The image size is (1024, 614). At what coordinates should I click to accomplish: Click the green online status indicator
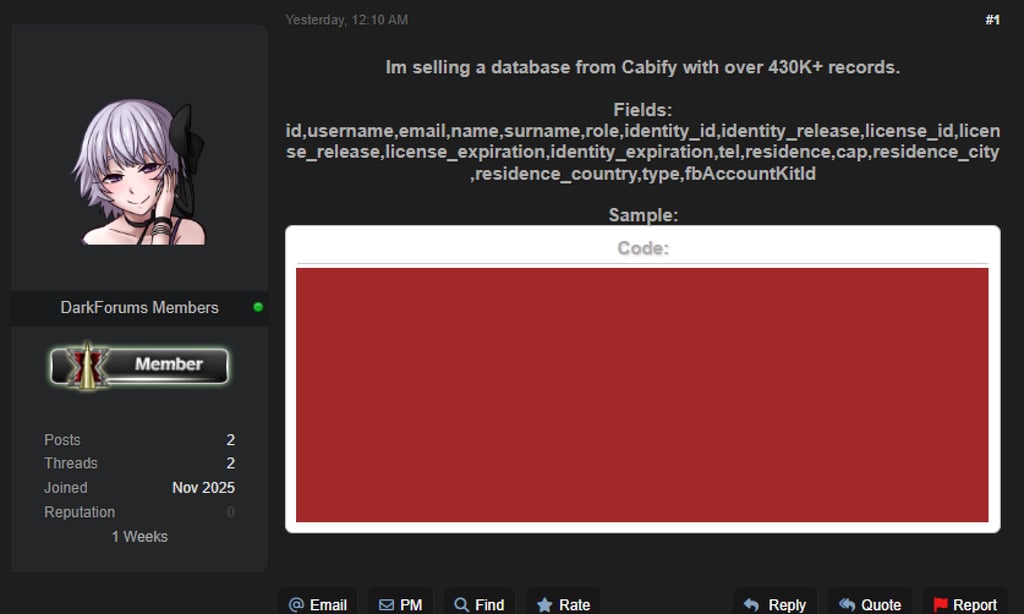click(x=258, y=307)
